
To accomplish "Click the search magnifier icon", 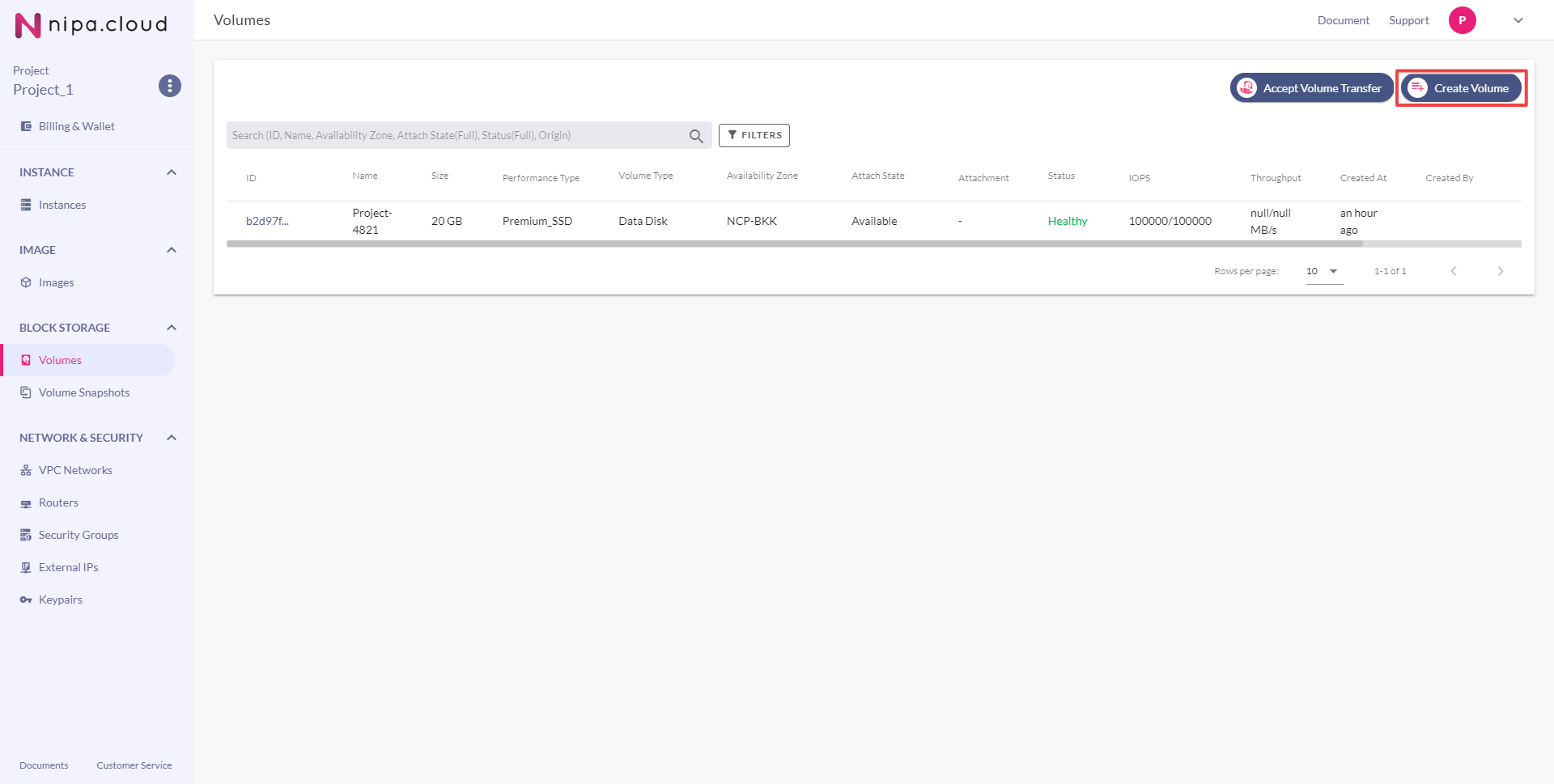I will [696, 136].
